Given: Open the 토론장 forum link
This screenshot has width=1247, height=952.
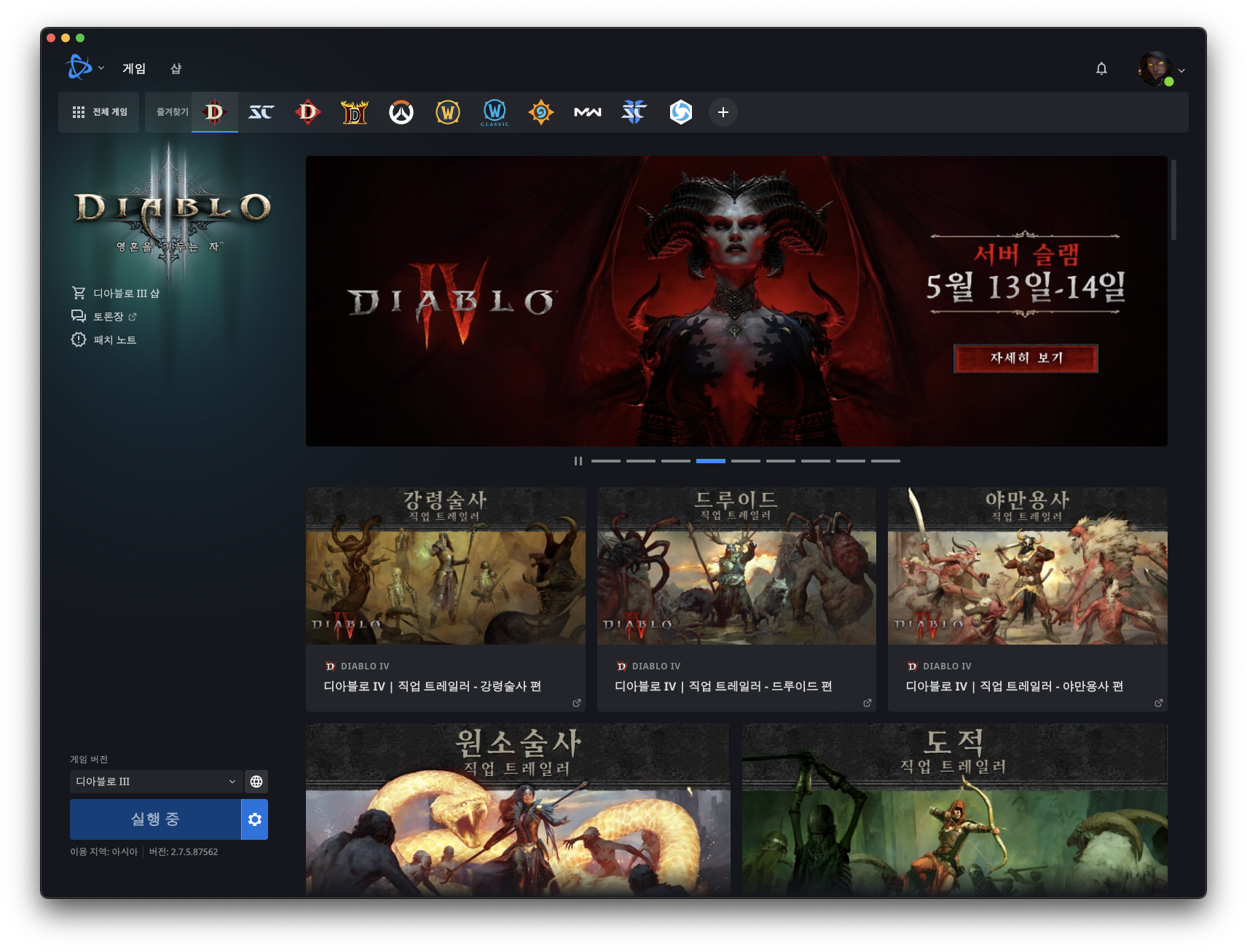Looking at the screenshot, I should [x=103, y=316].
